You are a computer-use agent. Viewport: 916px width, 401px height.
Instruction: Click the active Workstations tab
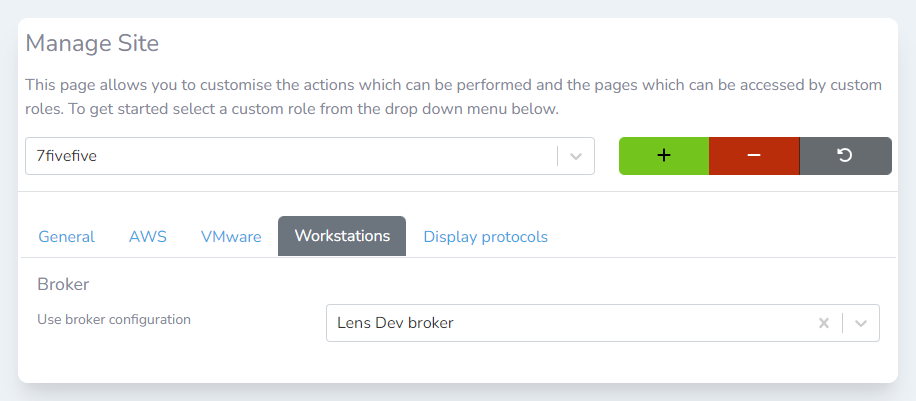342,237
